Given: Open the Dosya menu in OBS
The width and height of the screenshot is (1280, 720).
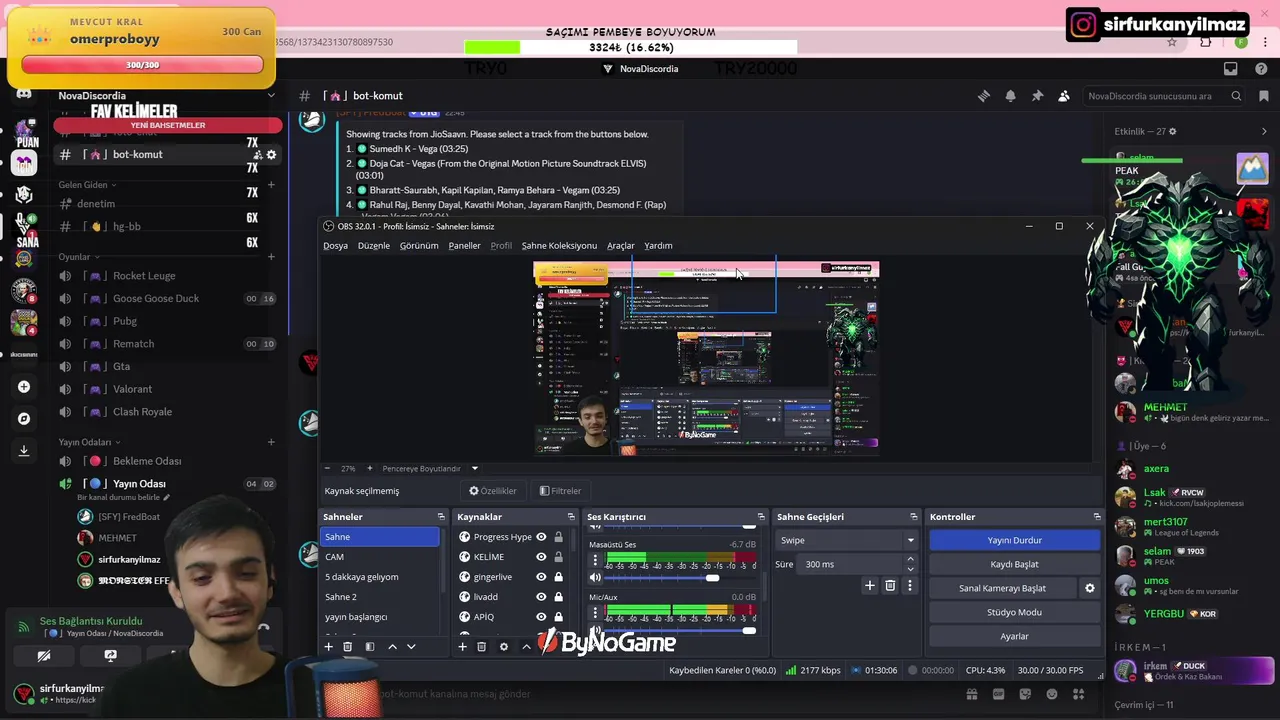Looking at the screenshot, I should click(x=335, y=246).
